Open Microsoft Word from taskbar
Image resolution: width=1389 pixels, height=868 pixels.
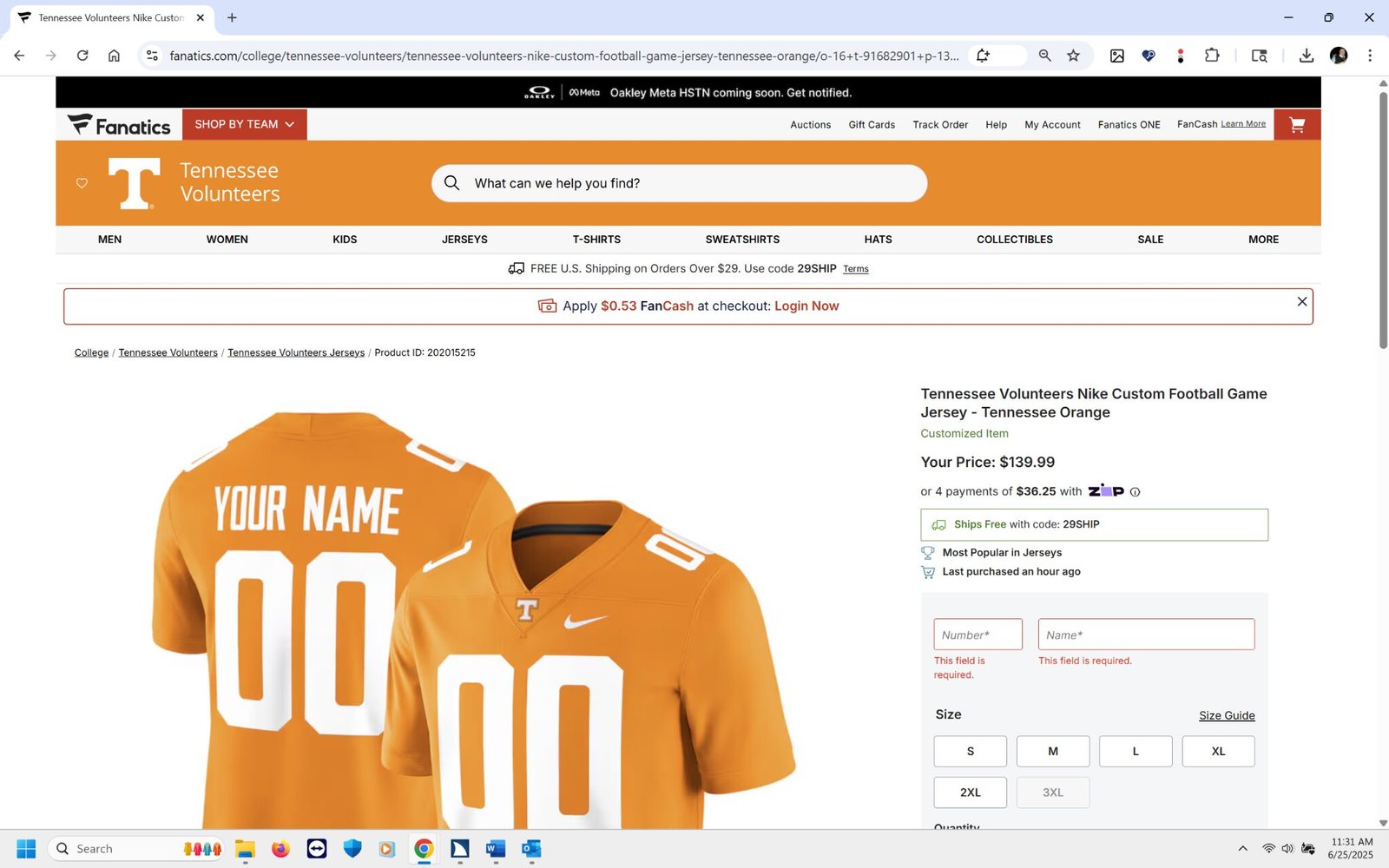pos(496,849)
